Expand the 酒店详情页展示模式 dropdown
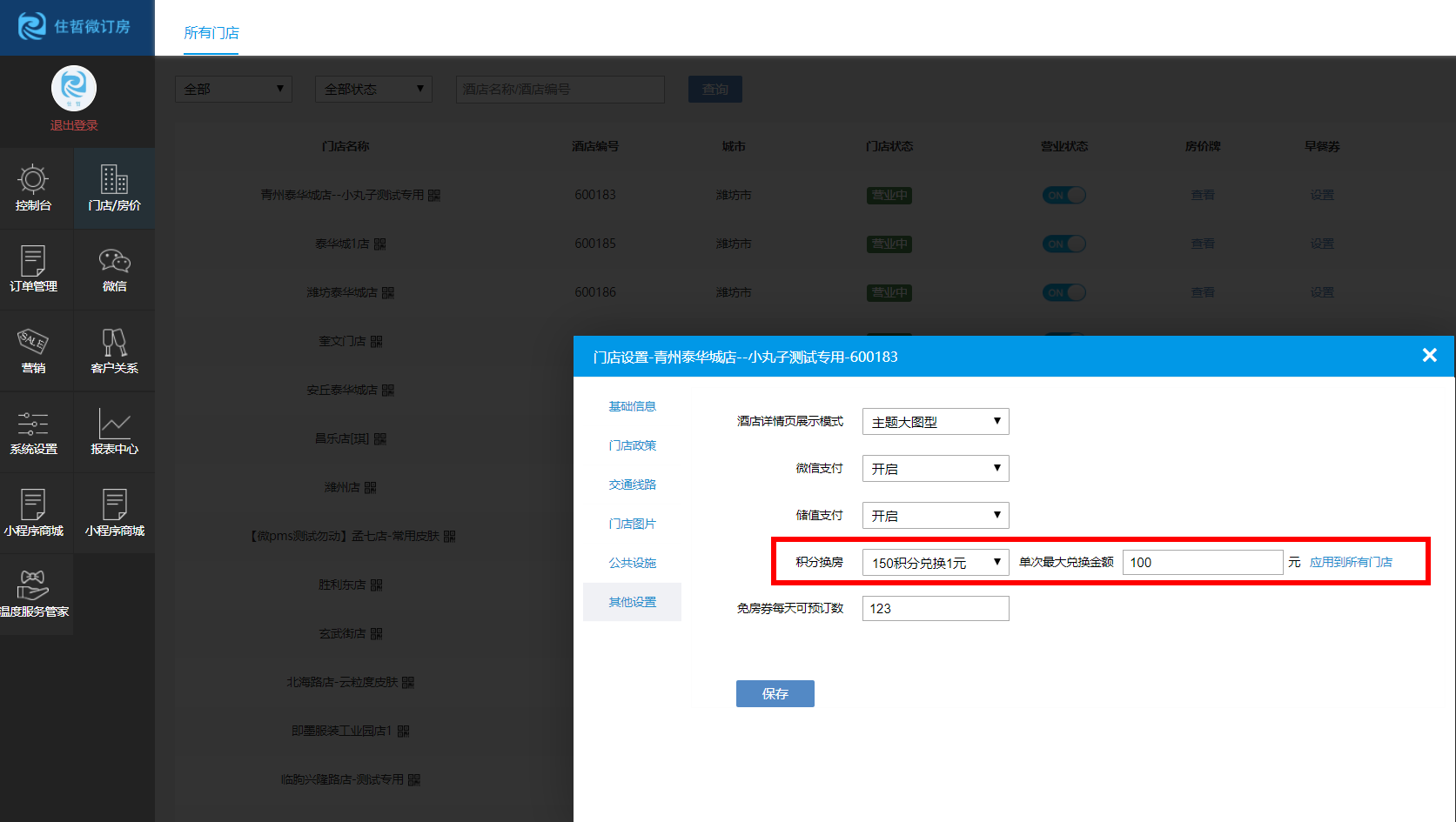Screen dimensions: 1456x822 point(935,422)
